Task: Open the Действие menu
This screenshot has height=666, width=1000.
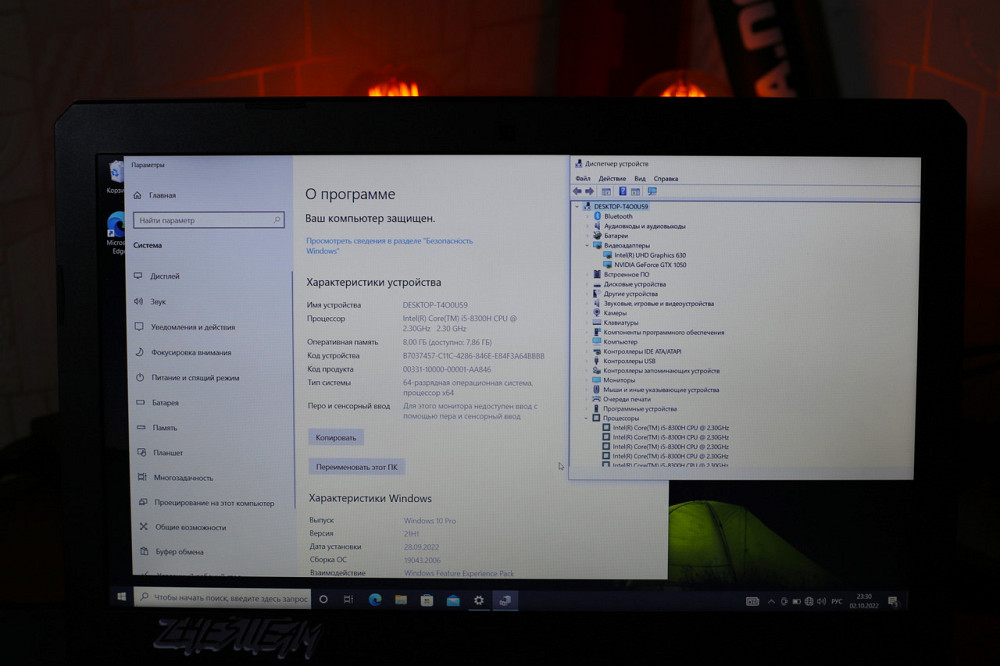Action: (x=612, y=178)
